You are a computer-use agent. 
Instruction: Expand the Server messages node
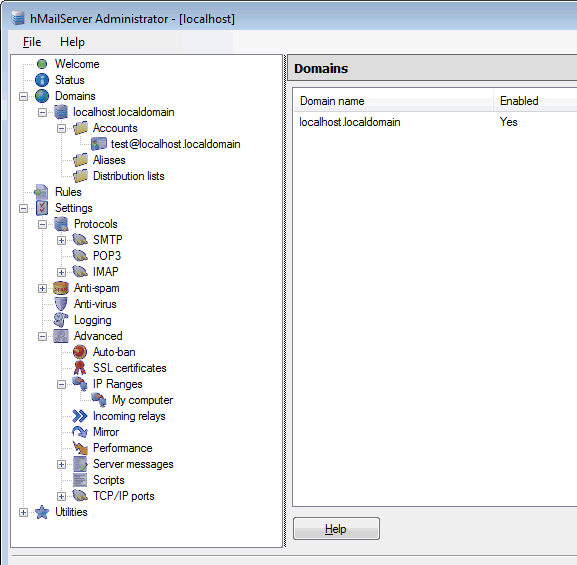point(61,465)
